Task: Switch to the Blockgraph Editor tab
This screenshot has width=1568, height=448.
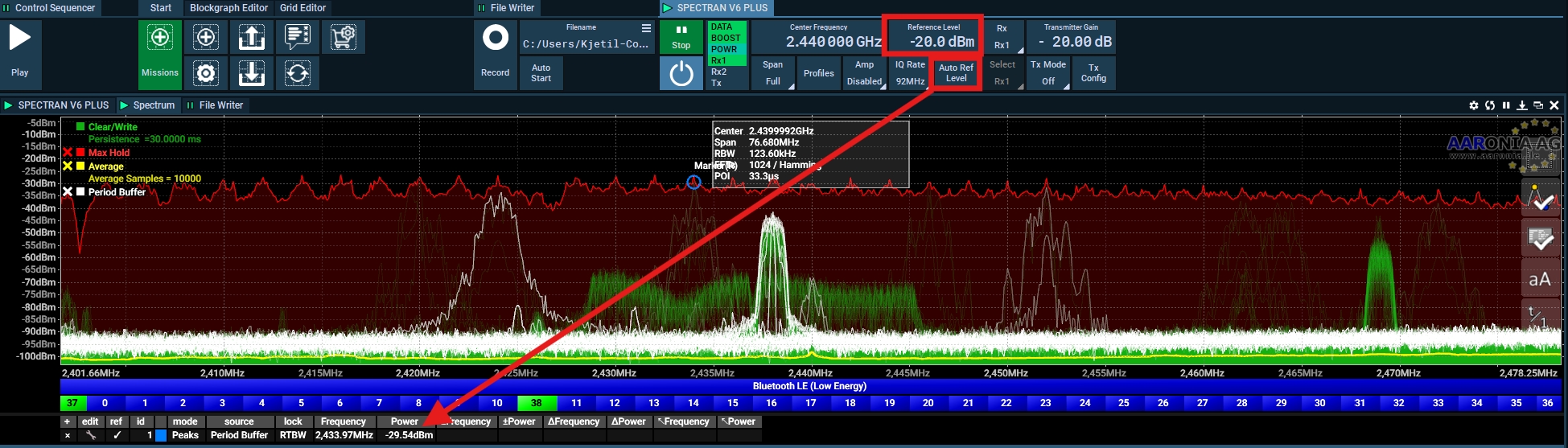Action: (x=228, y=8)
